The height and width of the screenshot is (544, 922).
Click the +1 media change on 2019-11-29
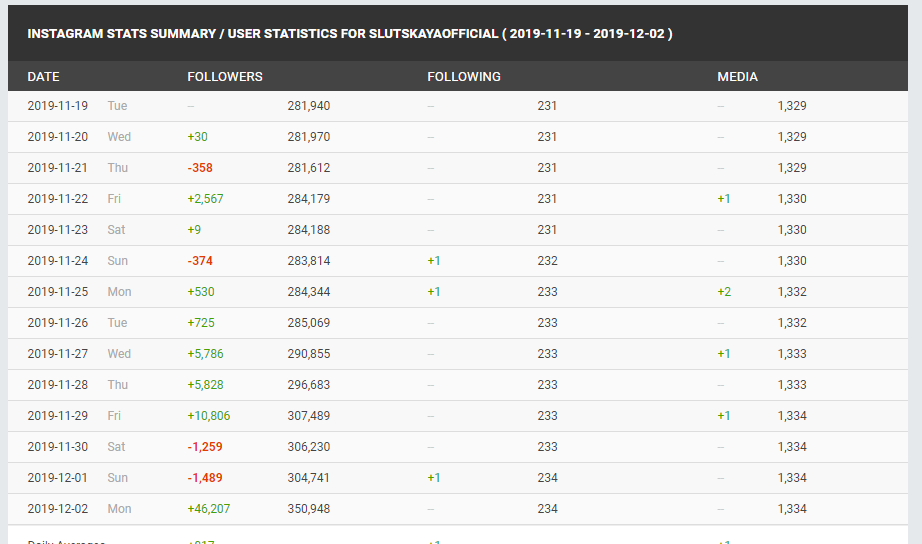[724, 416]
